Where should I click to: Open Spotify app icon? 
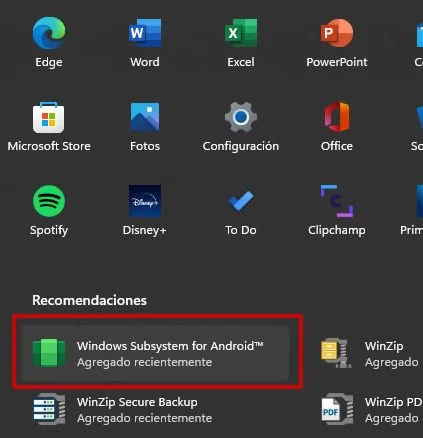[x=49, y=201]
